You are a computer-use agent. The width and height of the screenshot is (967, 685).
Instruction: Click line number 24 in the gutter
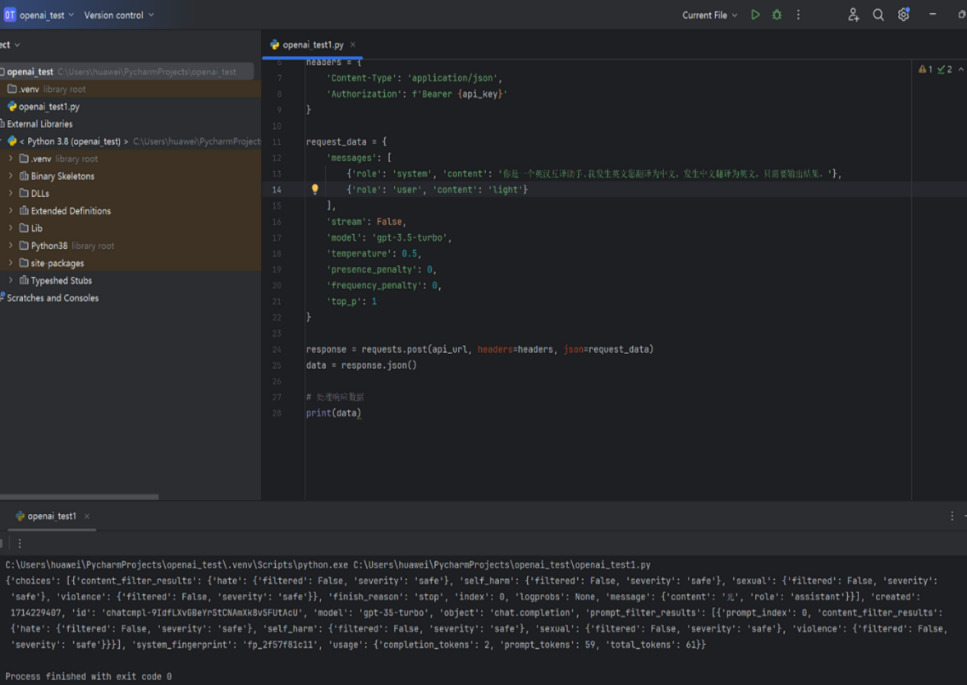pos(276,349)
